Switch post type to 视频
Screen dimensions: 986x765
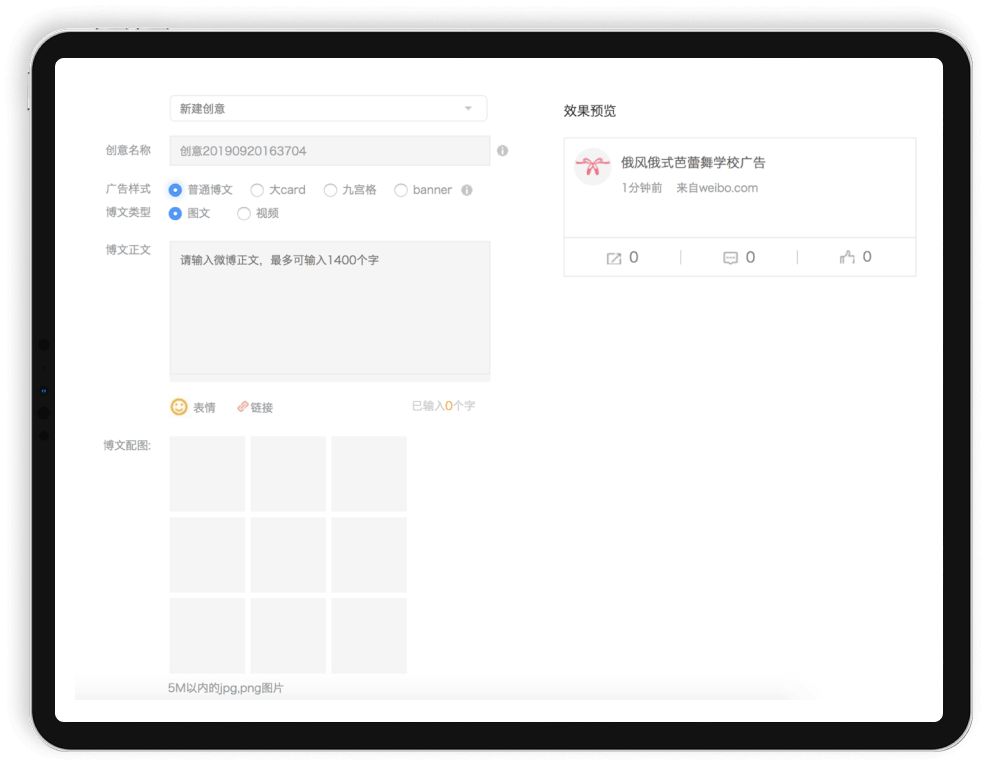pos(244,213)
